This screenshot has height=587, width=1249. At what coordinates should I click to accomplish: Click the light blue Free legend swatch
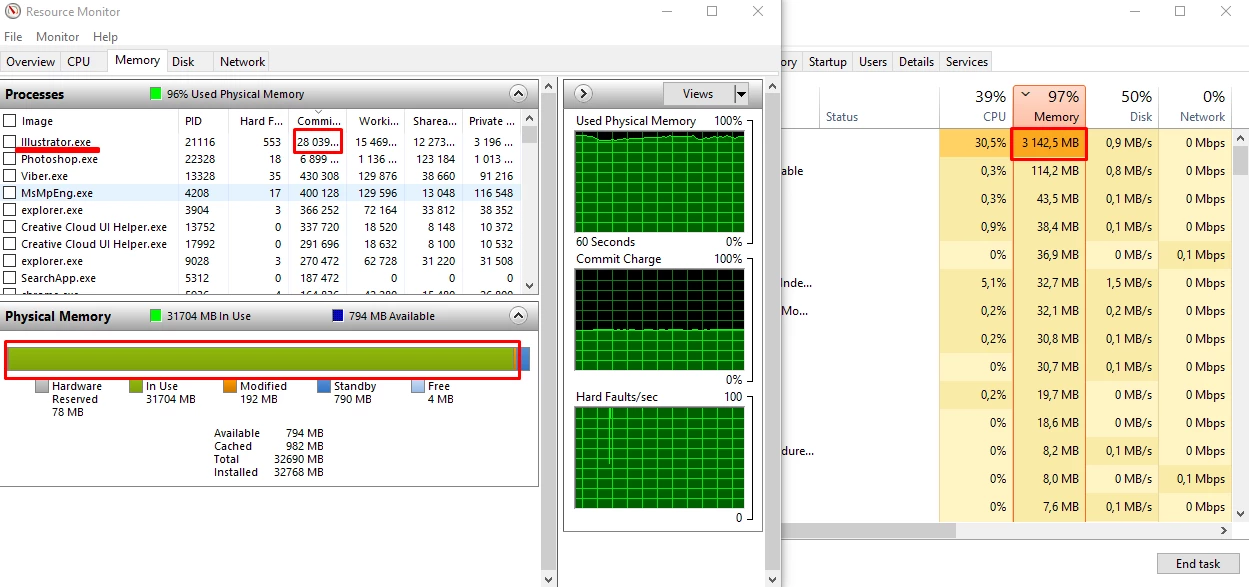(x=418, y=386)
